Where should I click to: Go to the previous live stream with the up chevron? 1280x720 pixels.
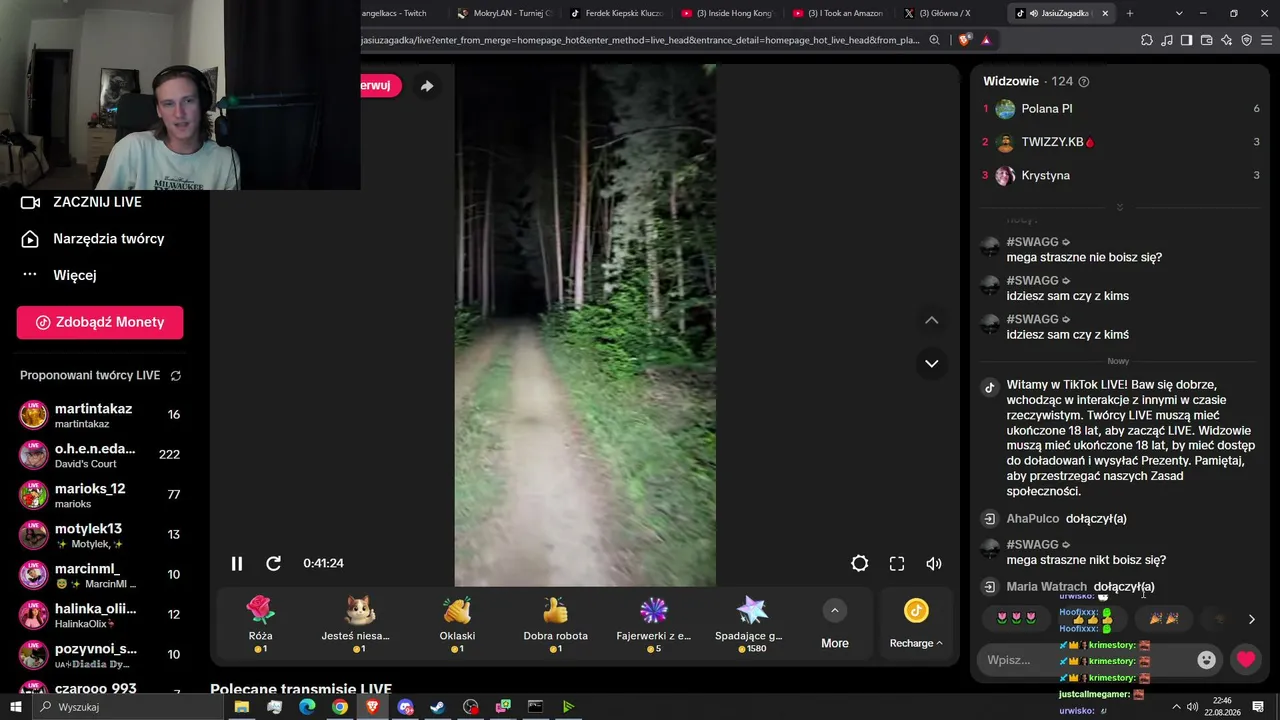pos(931,320)
